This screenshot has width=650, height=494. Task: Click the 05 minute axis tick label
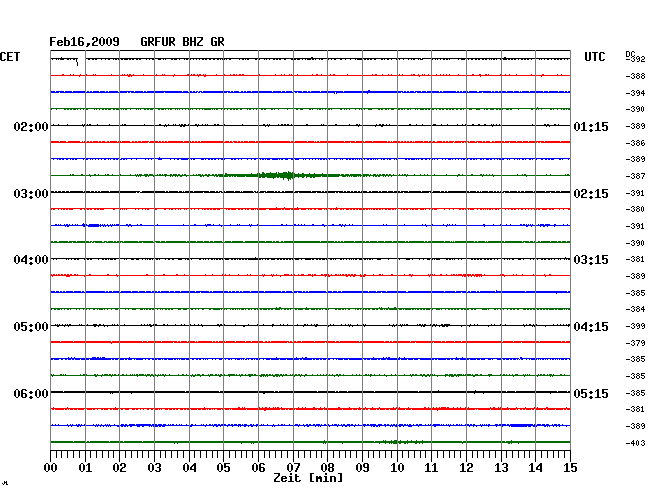click(x=223, y=468)
